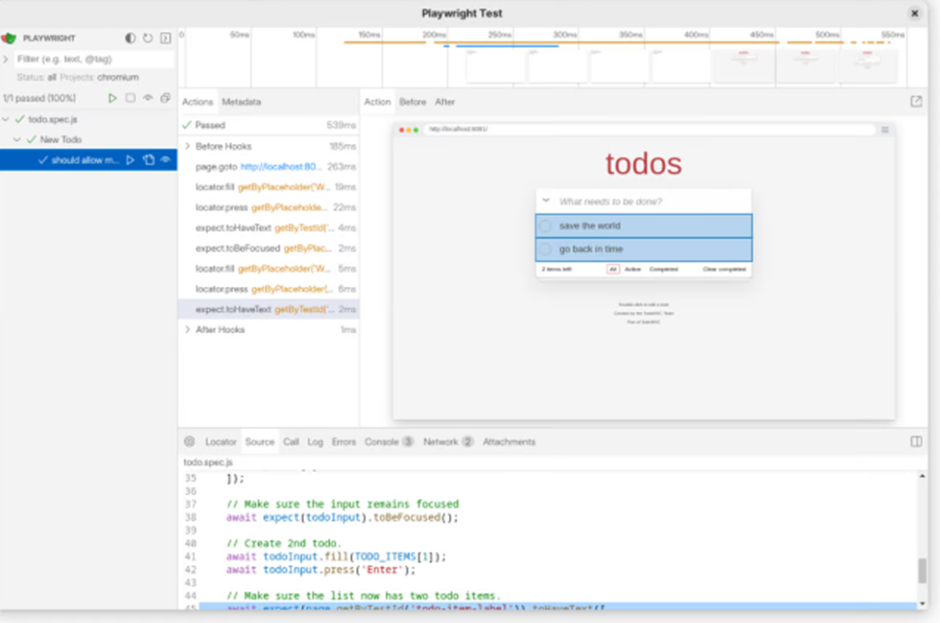The width and height of the screenshot is (940, 623).
Task: Collapse the todo.spec.js tree node
Action: coord(8,119)
